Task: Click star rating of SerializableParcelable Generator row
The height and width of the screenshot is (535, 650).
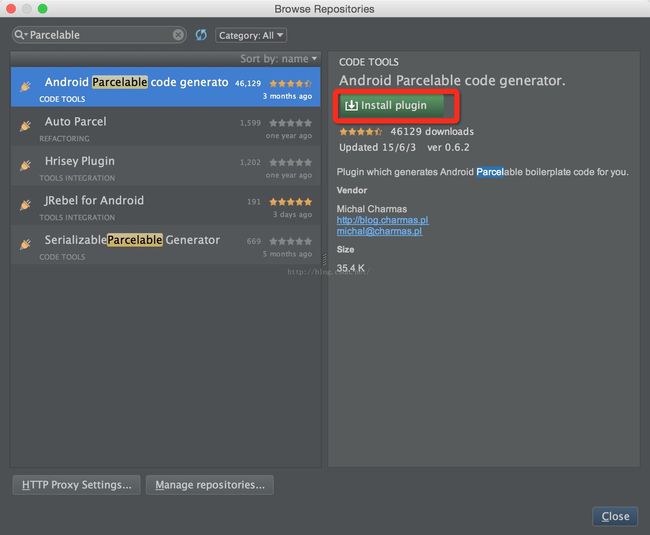Action: point(291,241)
